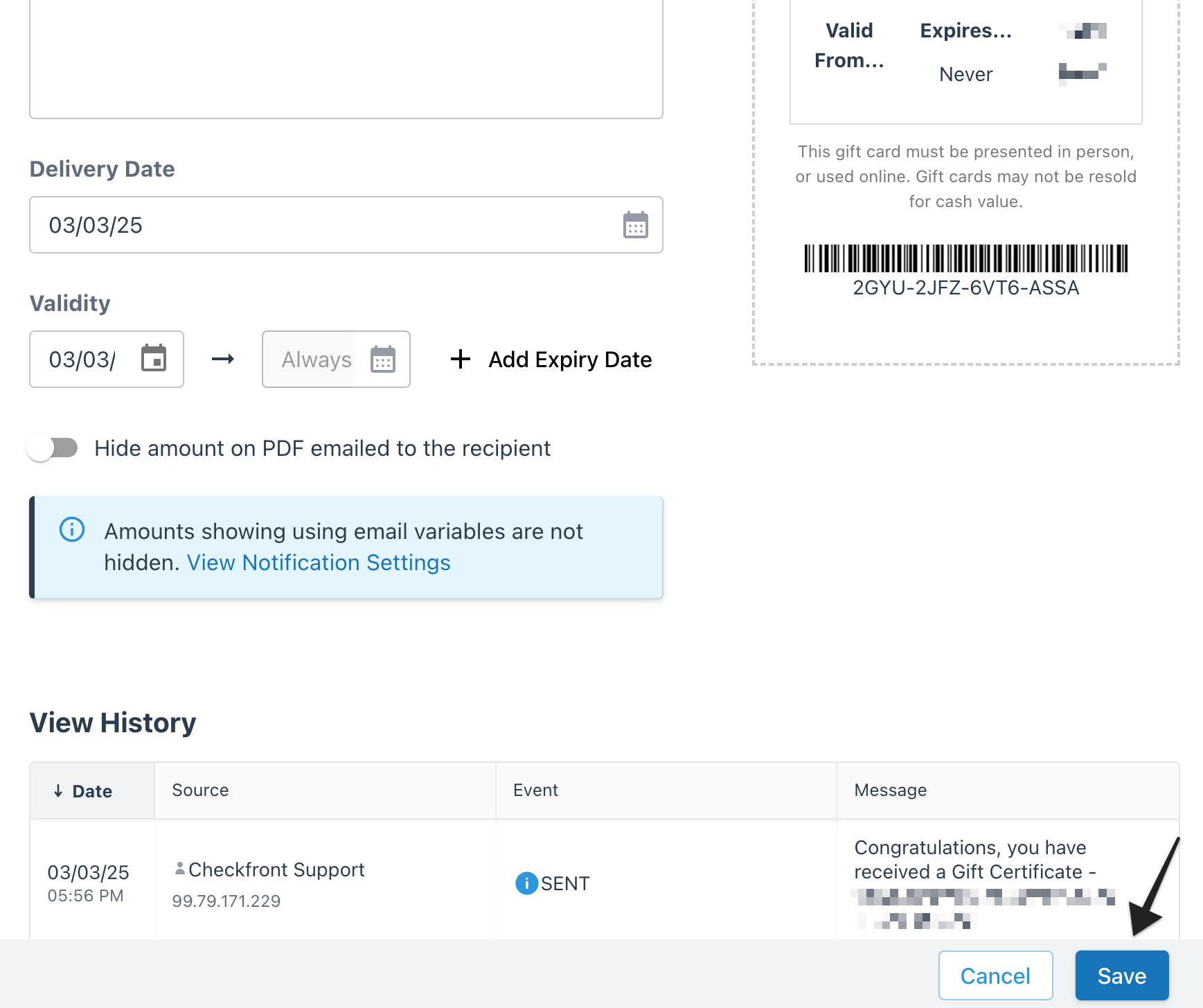
Task: Click the validity start date input
Action: 107,359
